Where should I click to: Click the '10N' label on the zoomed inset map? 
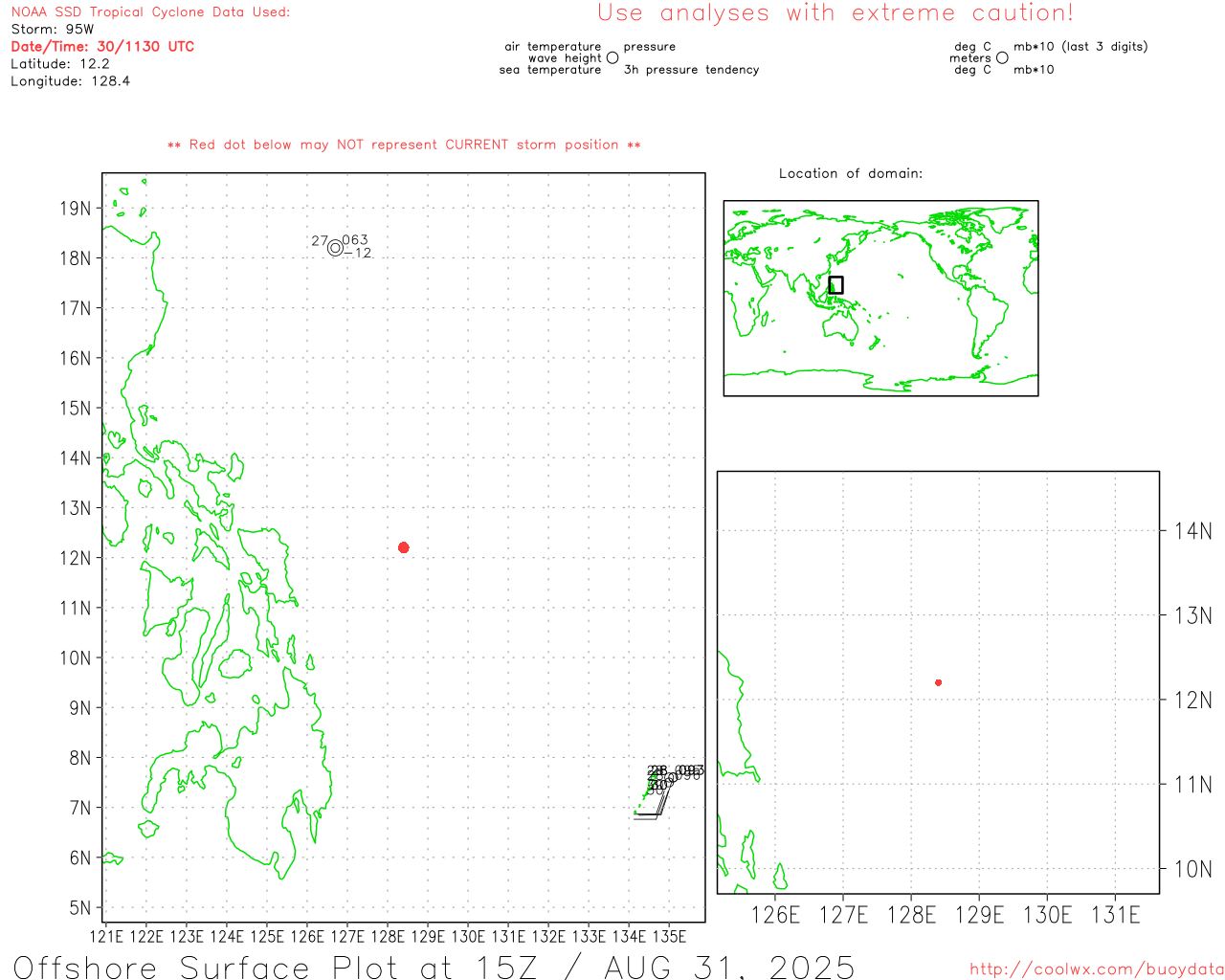point(1192,869)
